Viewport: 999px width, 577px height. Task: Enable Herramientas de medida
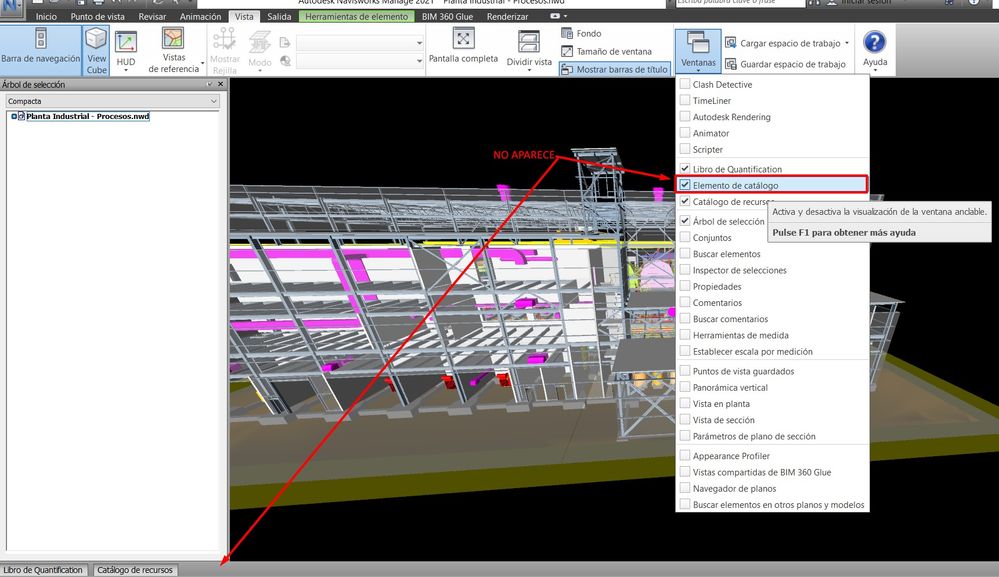click(685, 335)
